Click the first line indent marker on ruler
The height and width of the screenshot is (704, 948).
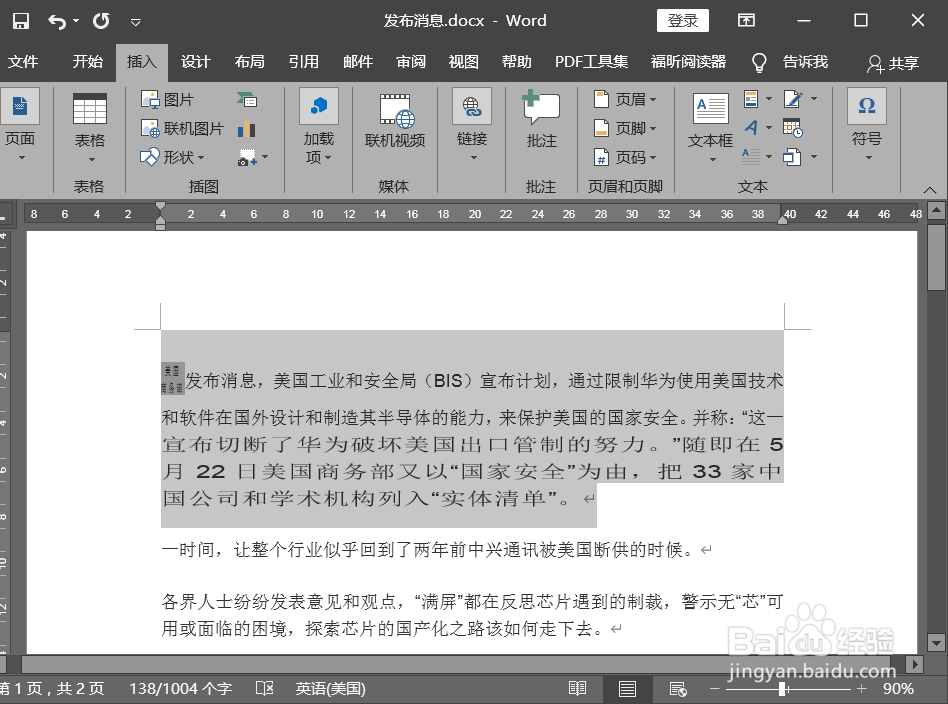pyautogui.click(x=160, y=207)
